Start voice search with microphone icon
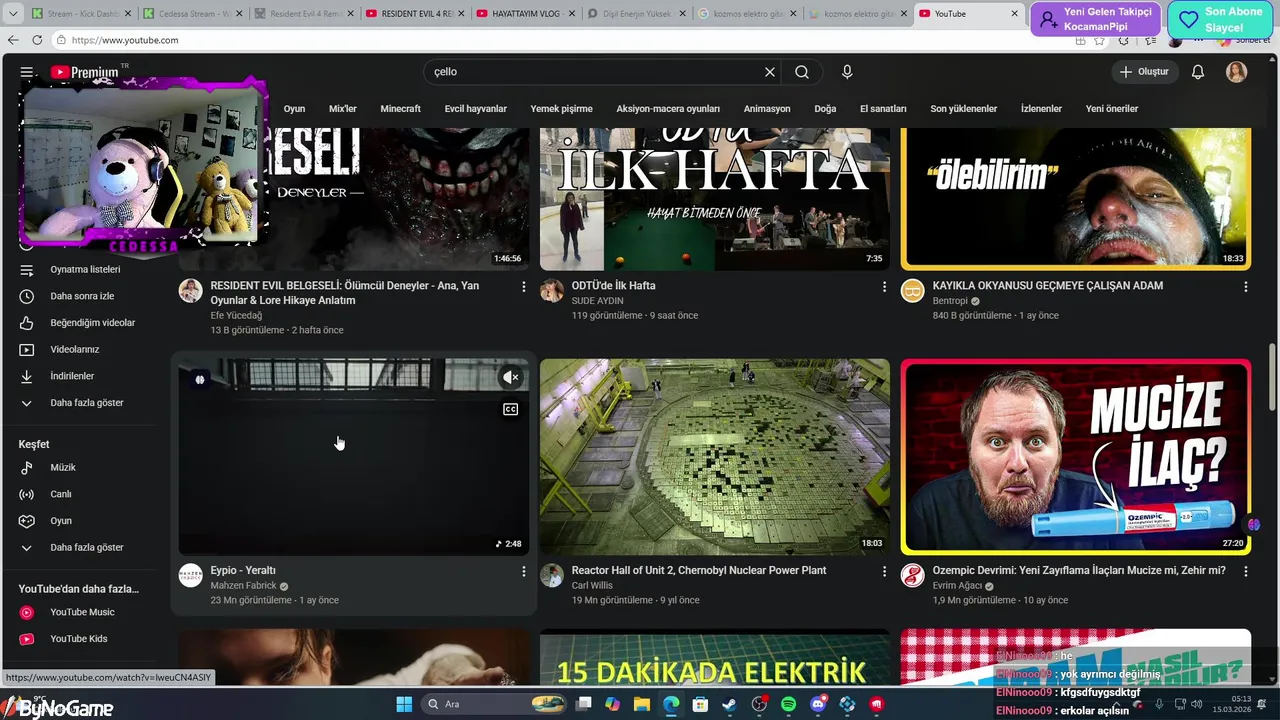This screenshot has height=720, width=1280. pos(847,72)
